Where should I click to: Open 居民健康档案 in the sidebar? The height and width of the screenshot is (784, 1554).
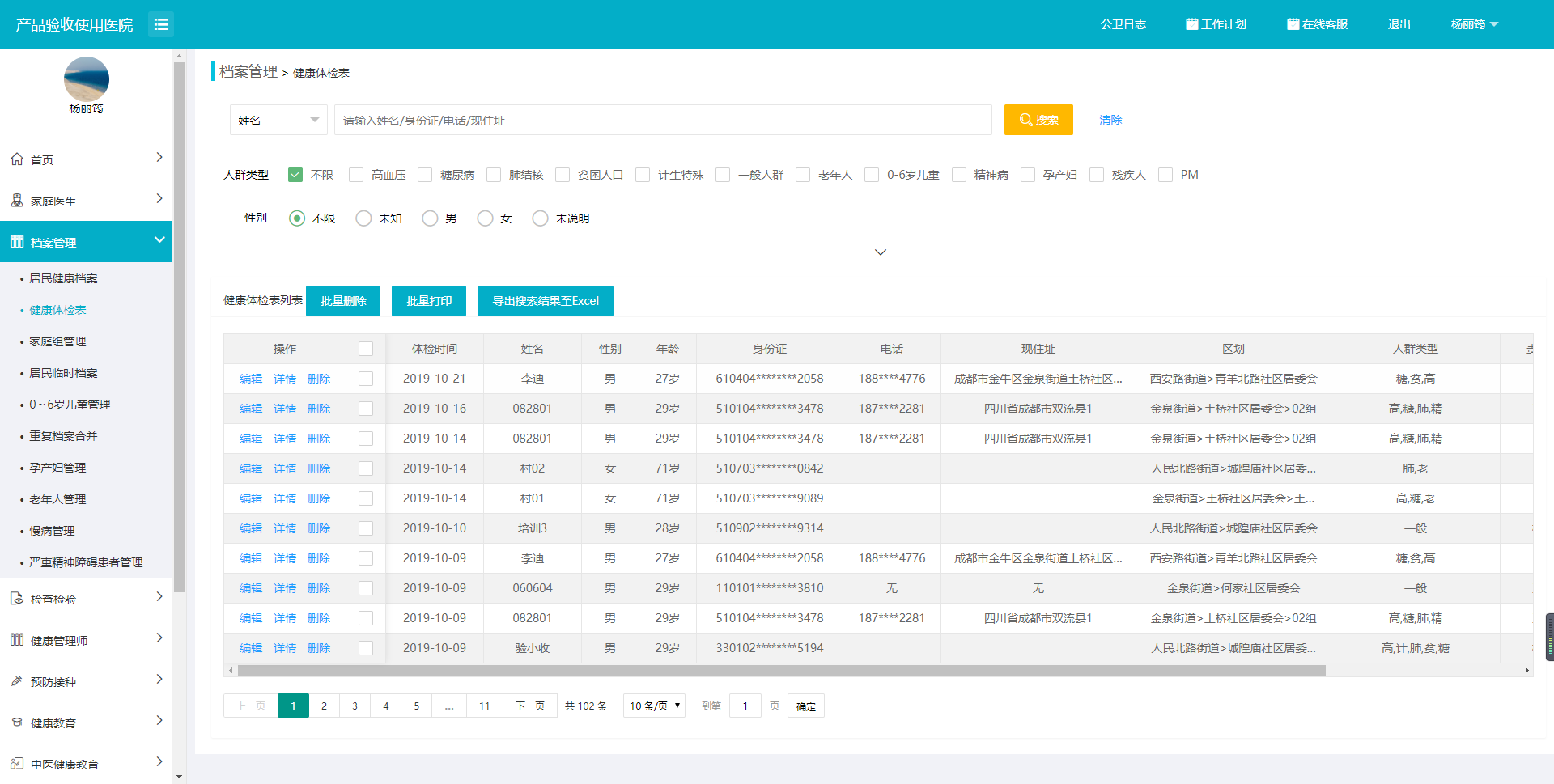(x=63, y=278)
